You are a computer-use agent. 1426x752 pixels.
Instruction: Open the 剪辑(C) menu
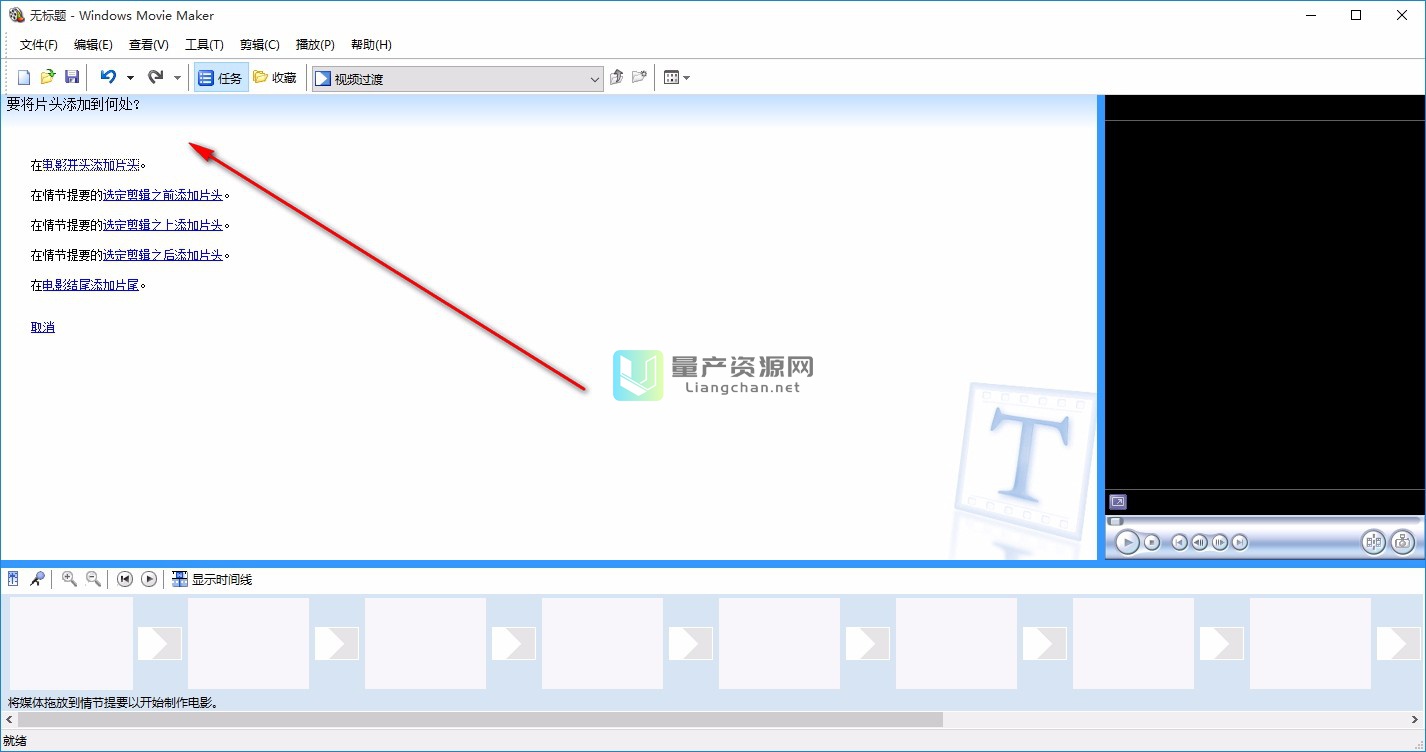tap(260, 45)
